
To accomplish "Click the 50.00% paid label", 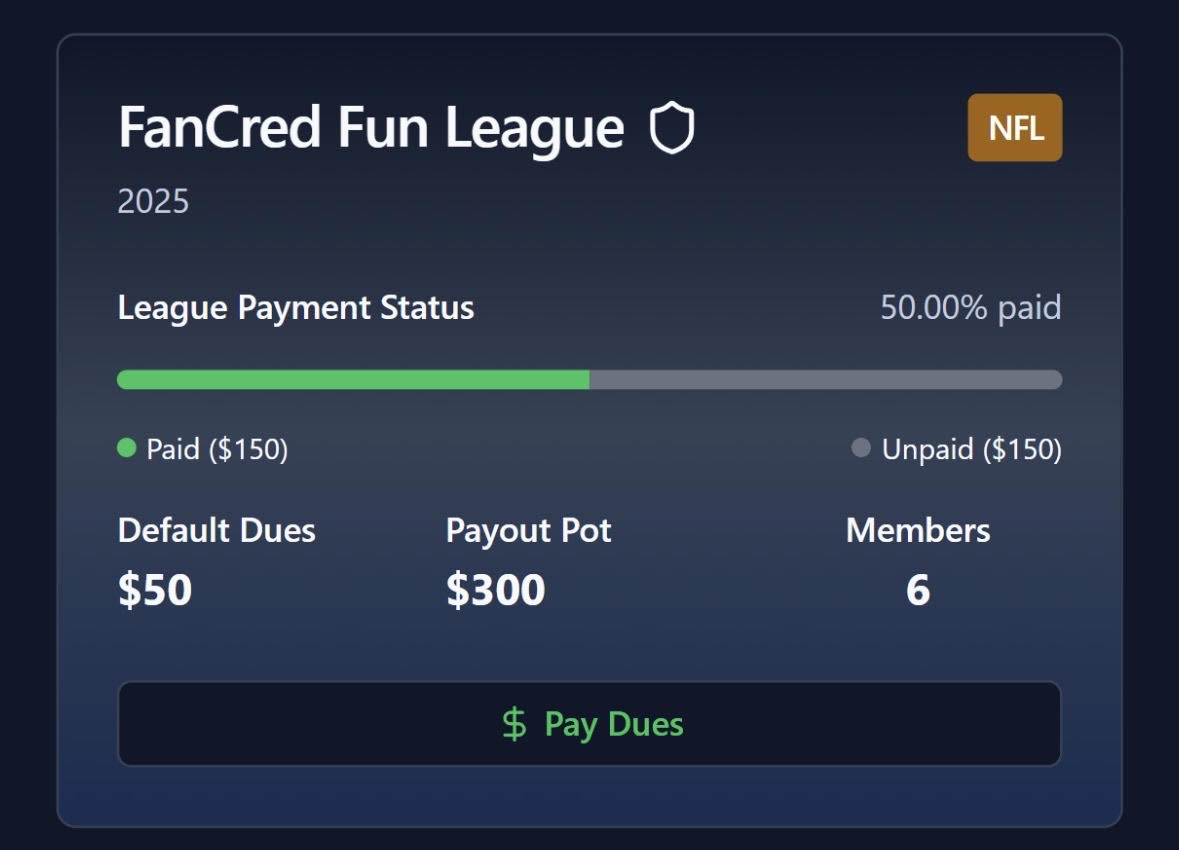I will tap(970, 308).
